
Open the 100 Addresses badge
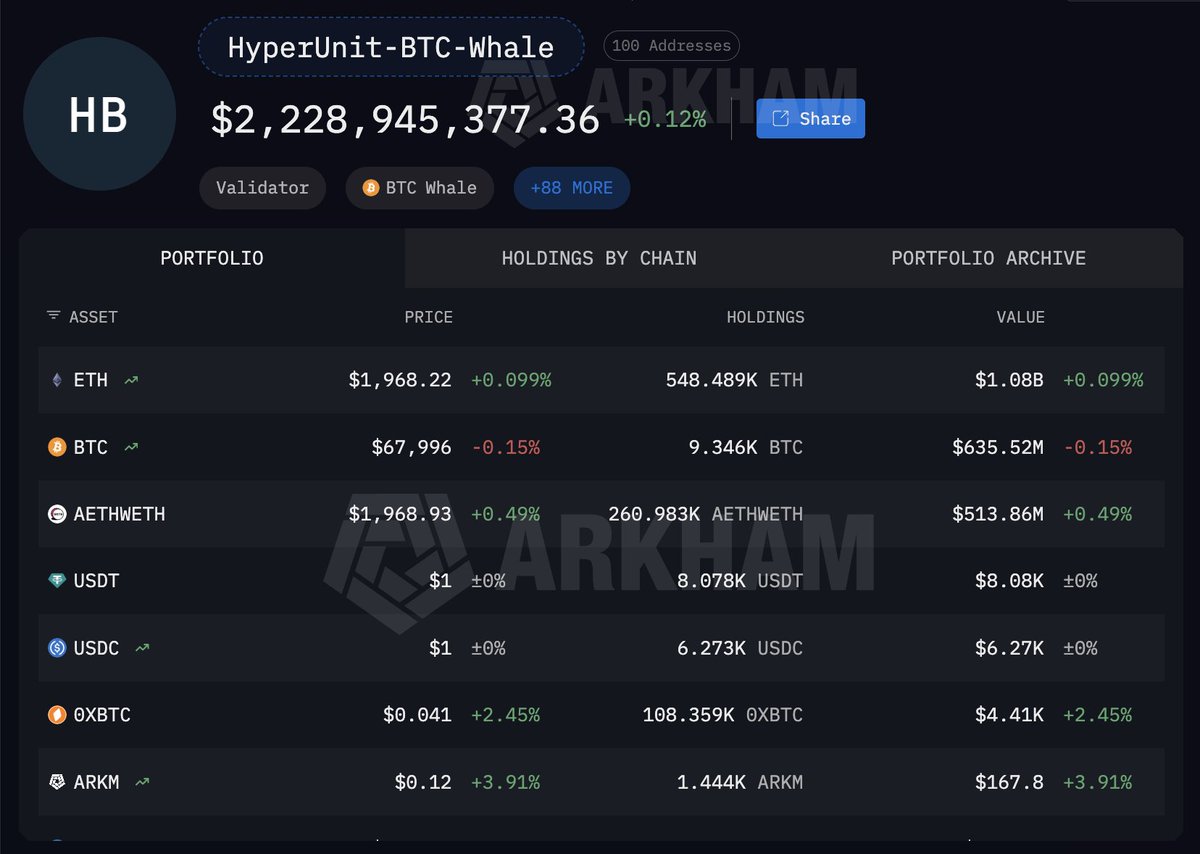(x=671, y=45)
